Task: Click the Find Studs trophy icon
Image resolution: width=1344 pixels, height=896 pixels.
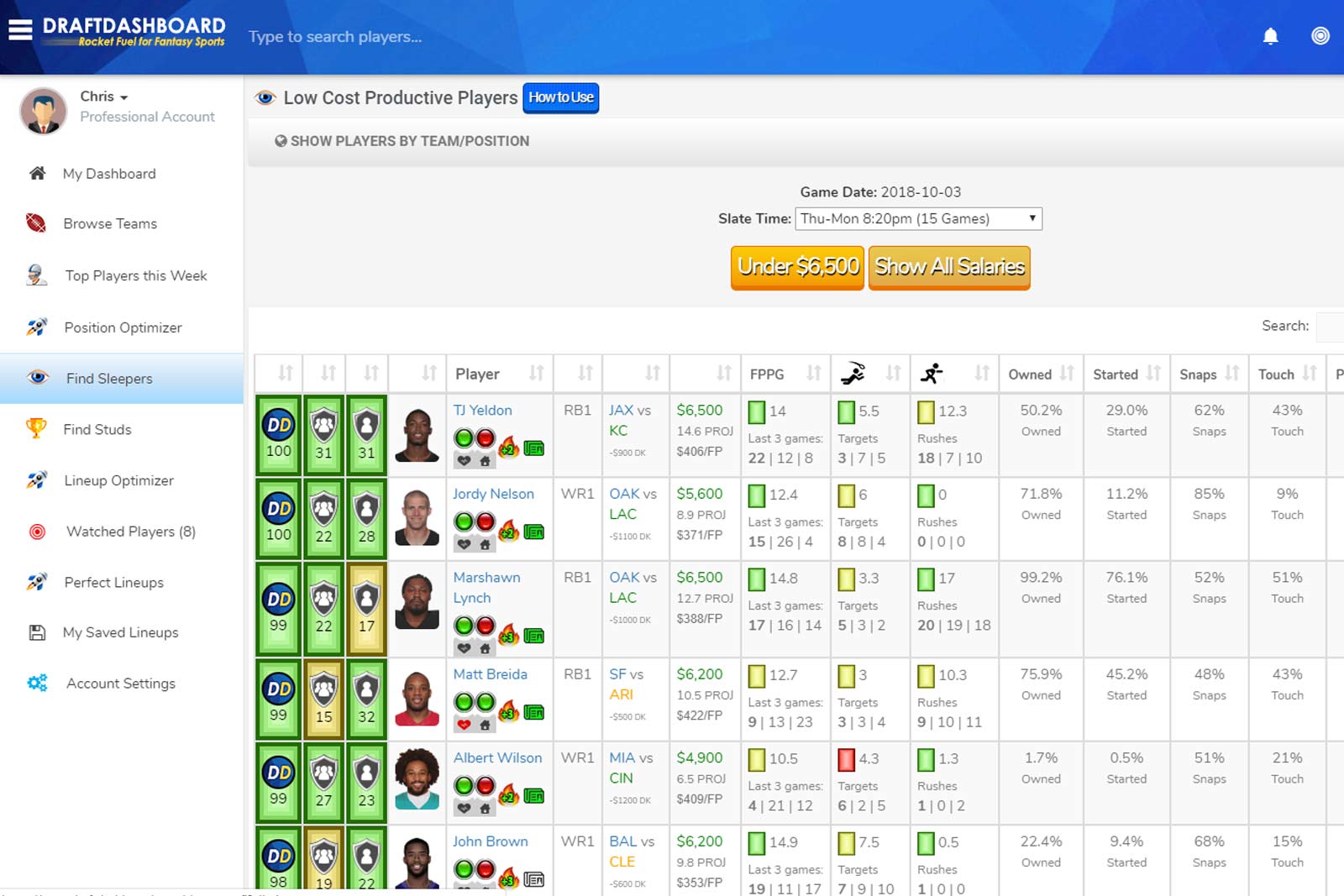Action: pos(36,428)
